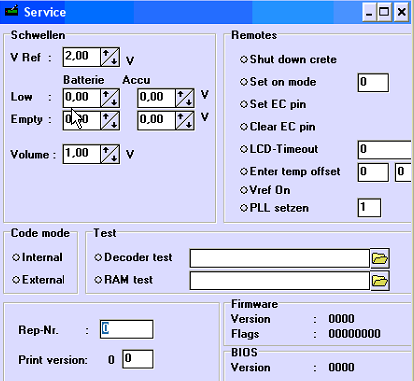Screen dimensions: 414x381
Task: Click Accu Empty value field
Action: click(156, 120)
